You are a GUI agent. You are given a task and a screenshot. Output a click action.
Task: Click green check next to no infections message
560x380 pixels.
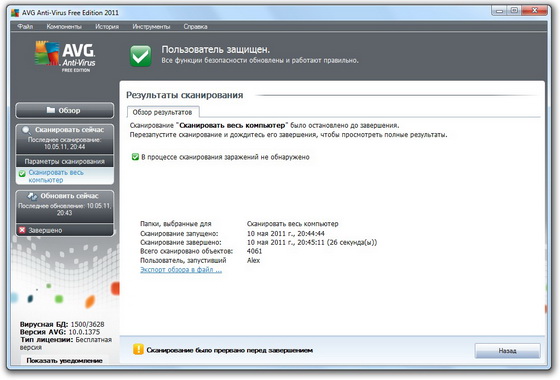click(x=135, y=157)
